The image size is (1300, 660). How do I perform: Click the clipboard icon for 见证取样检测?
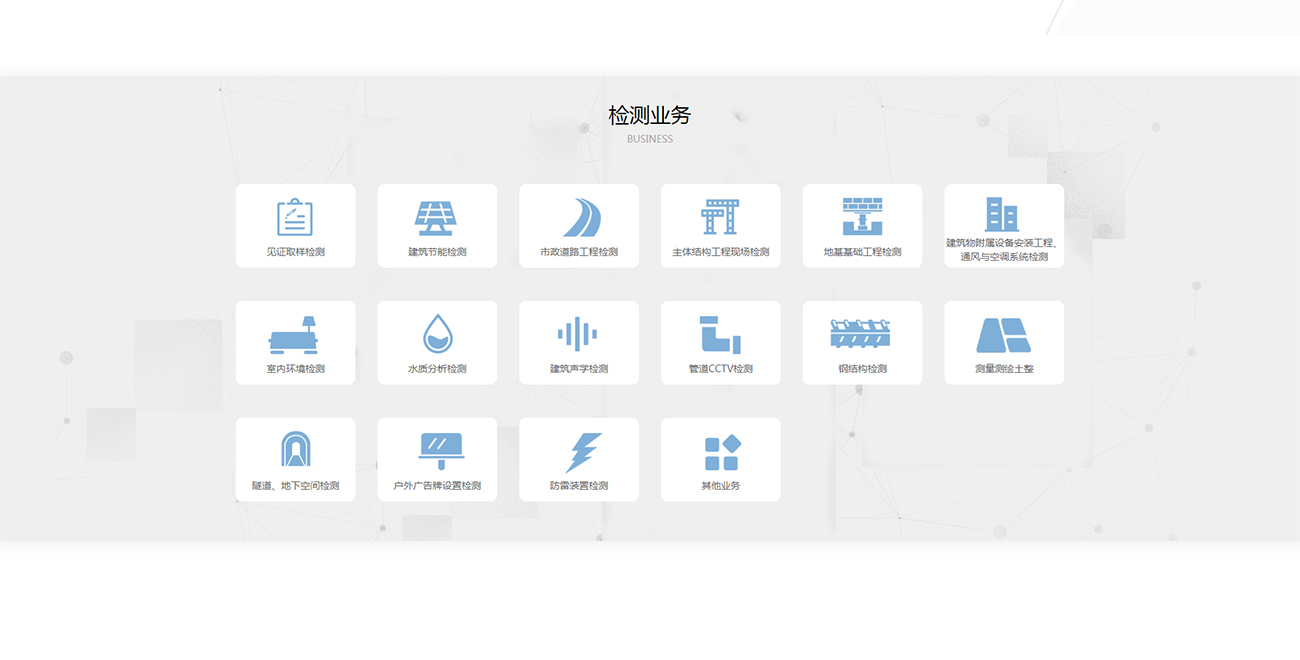click(295, 217)
